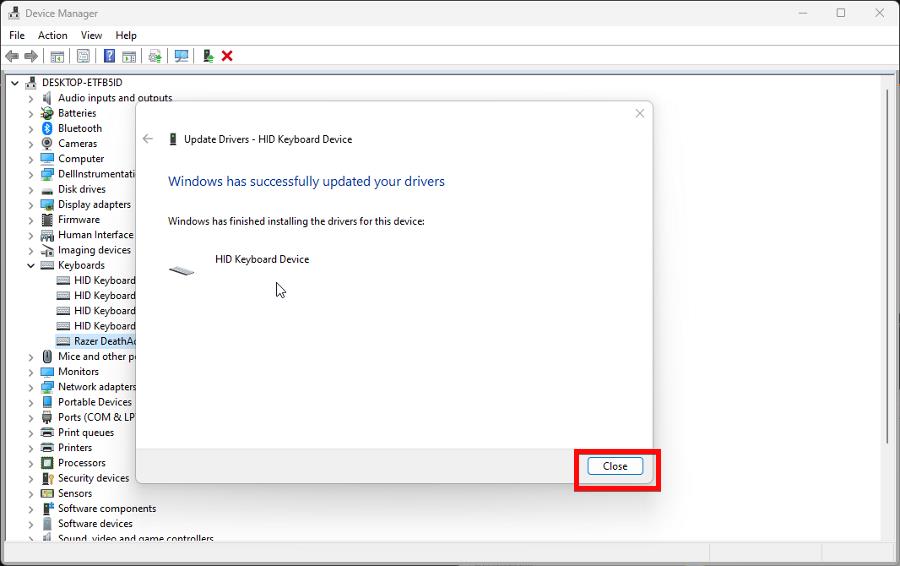Click the blue question mark Help icon
900x566 pixels.
109,56
